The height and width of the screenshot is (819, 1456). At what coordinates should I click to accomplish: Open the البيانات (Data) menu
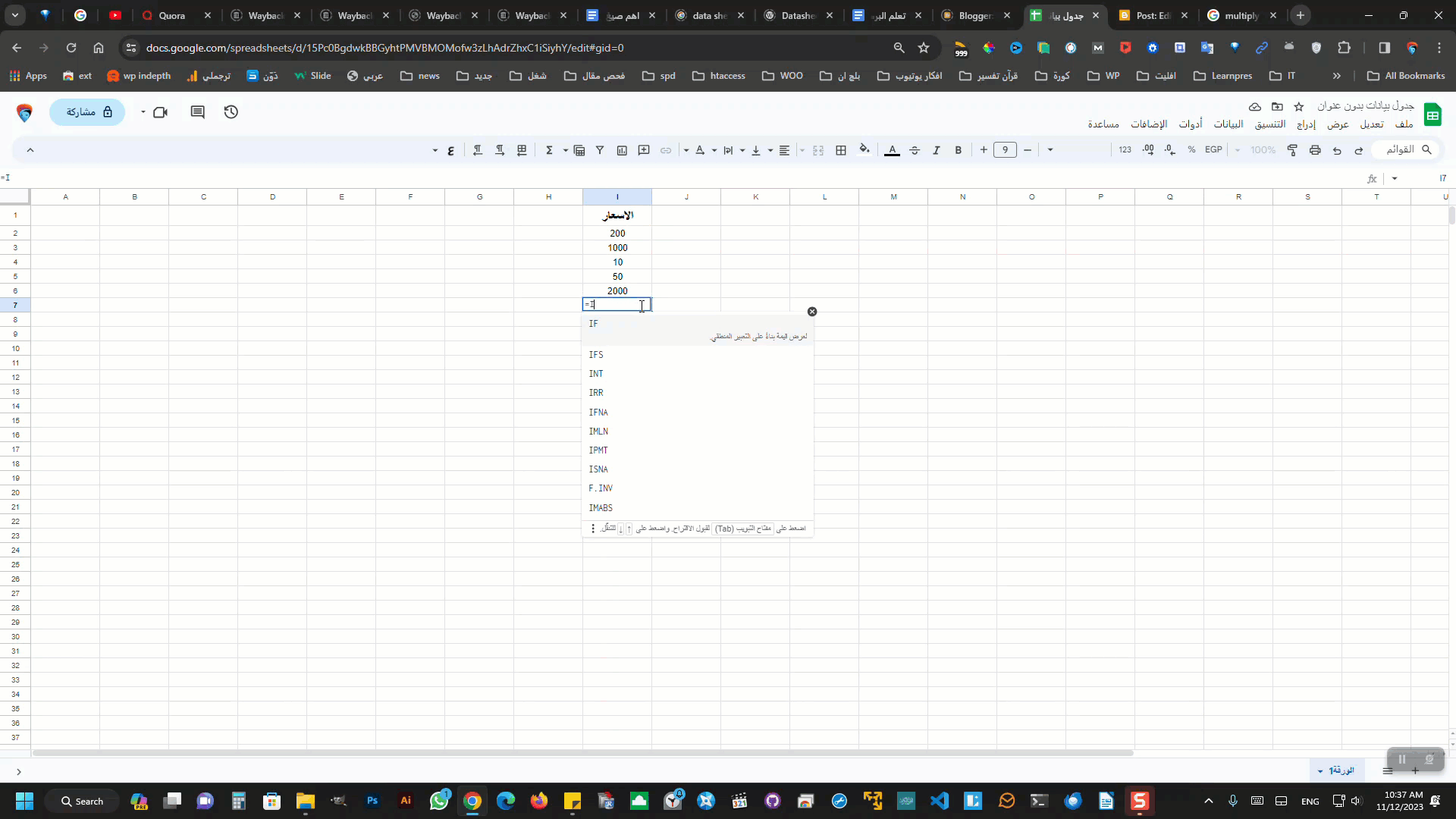pyautogui.click(x=1228, y=124)
